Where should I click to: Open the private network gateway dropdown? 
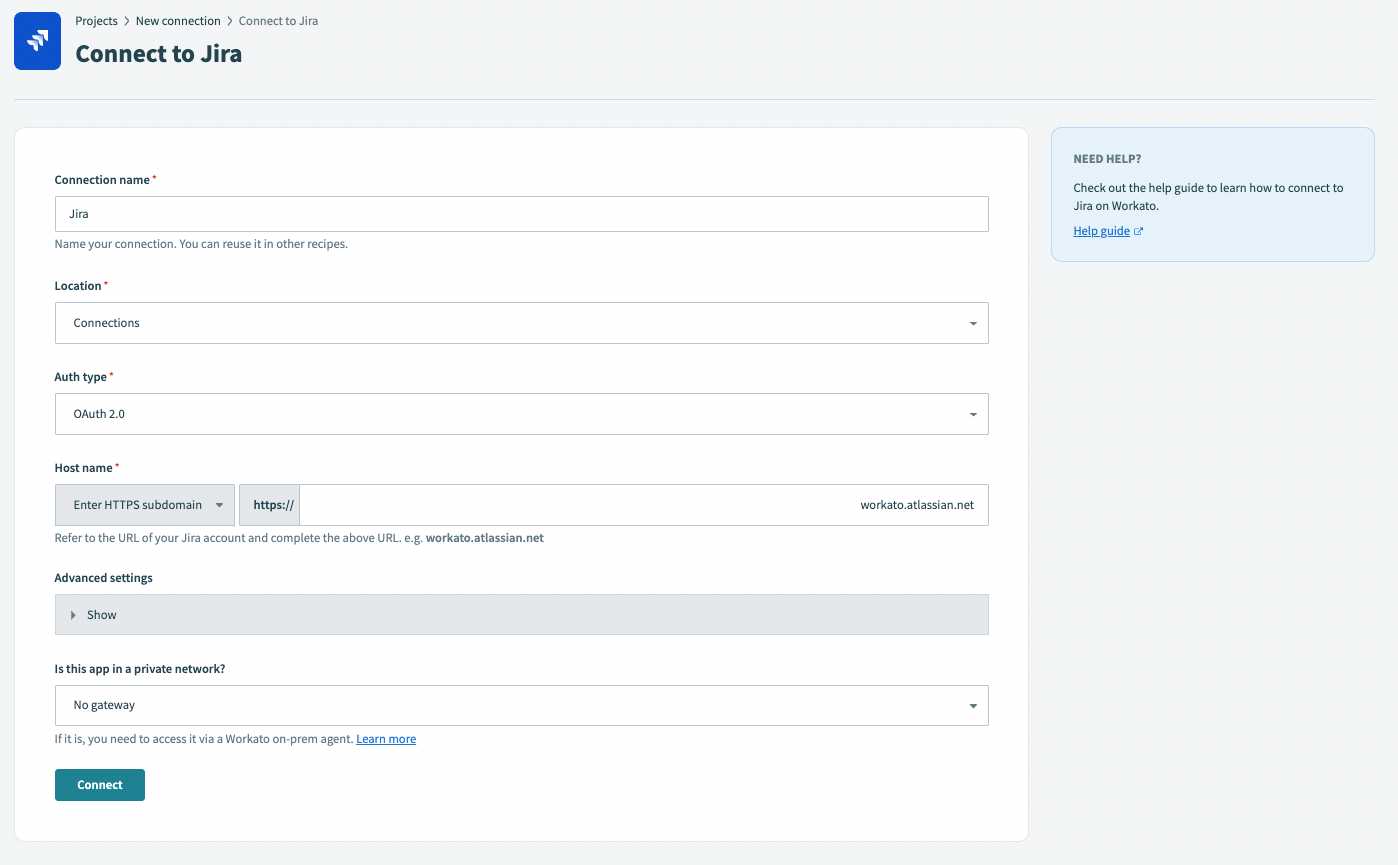(x=520, y=705)
